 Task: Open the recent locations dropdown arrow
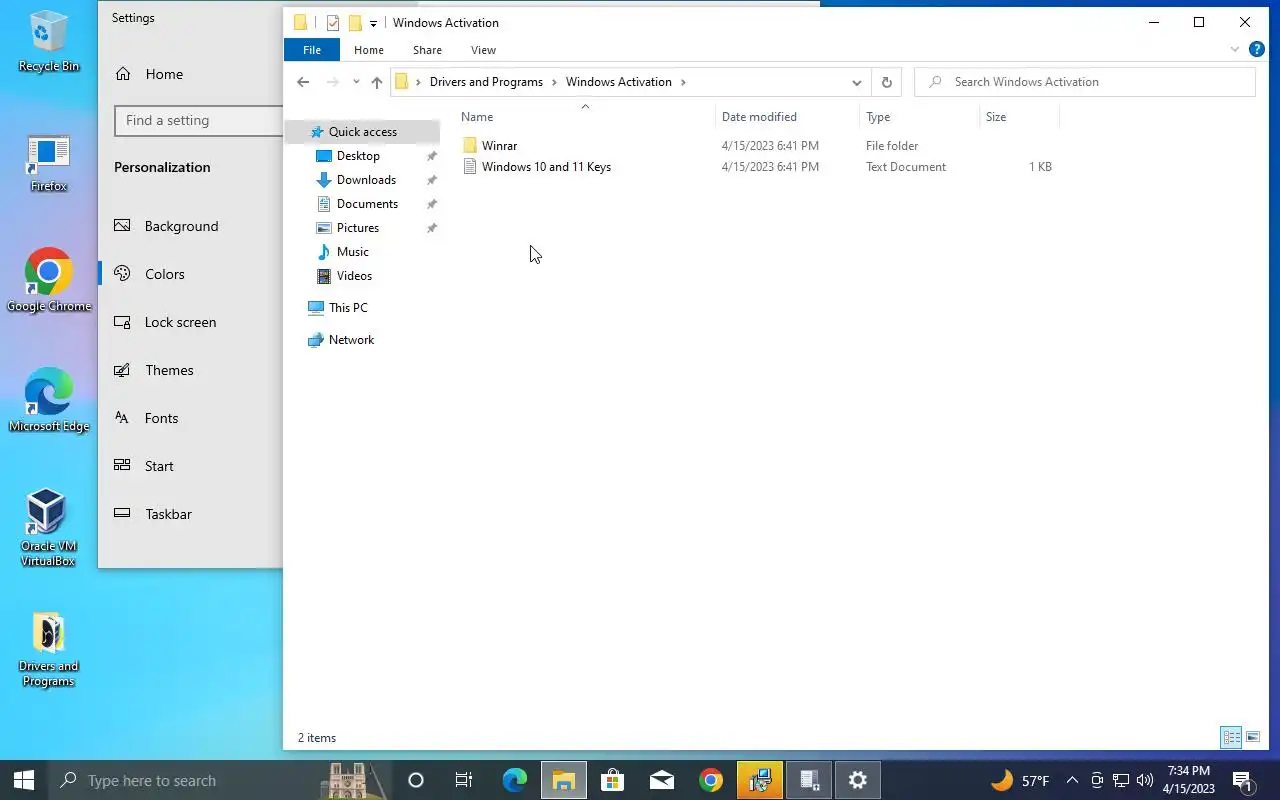pyautogui.click(x=356, y=82)
